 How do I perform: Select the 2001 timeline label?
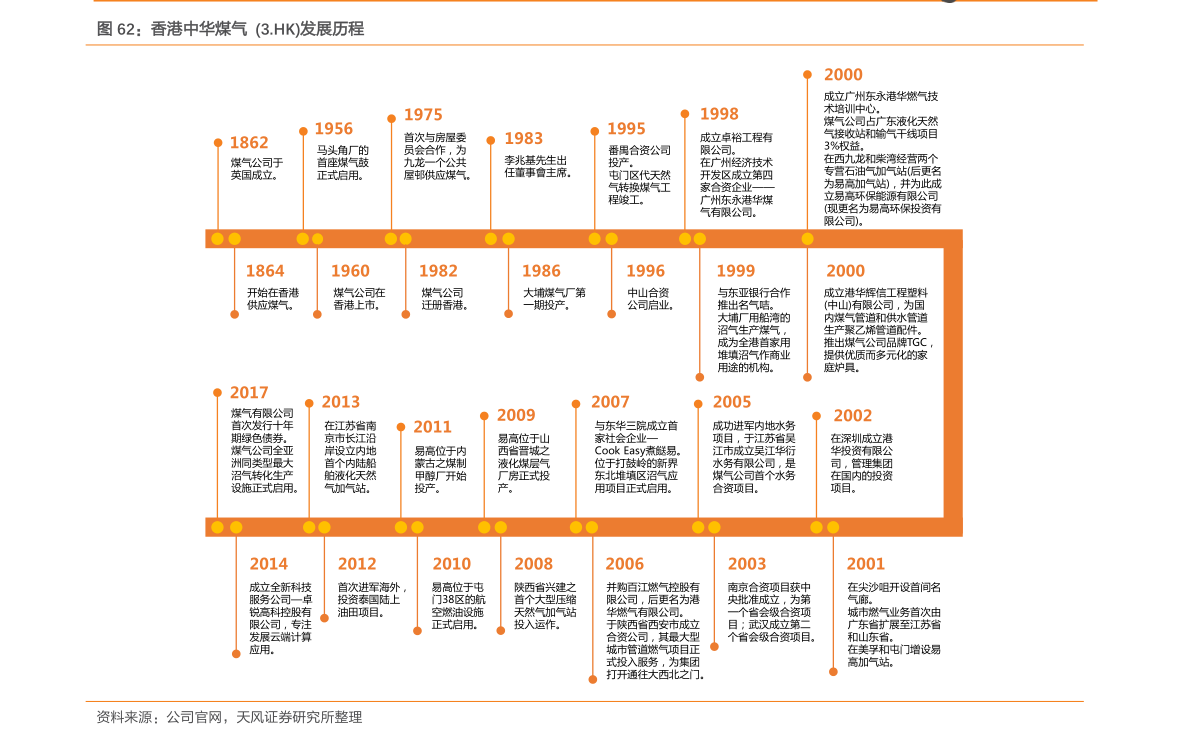coord(865,564)
